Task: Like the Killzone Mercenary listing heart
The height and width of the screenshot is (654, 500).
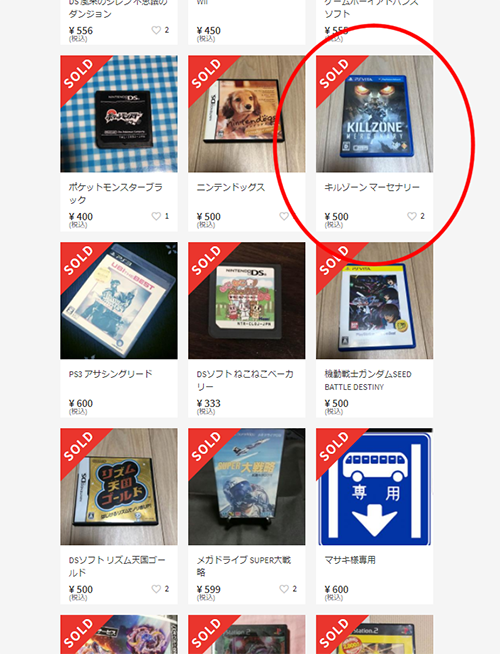Action: (x=412, y=216)
